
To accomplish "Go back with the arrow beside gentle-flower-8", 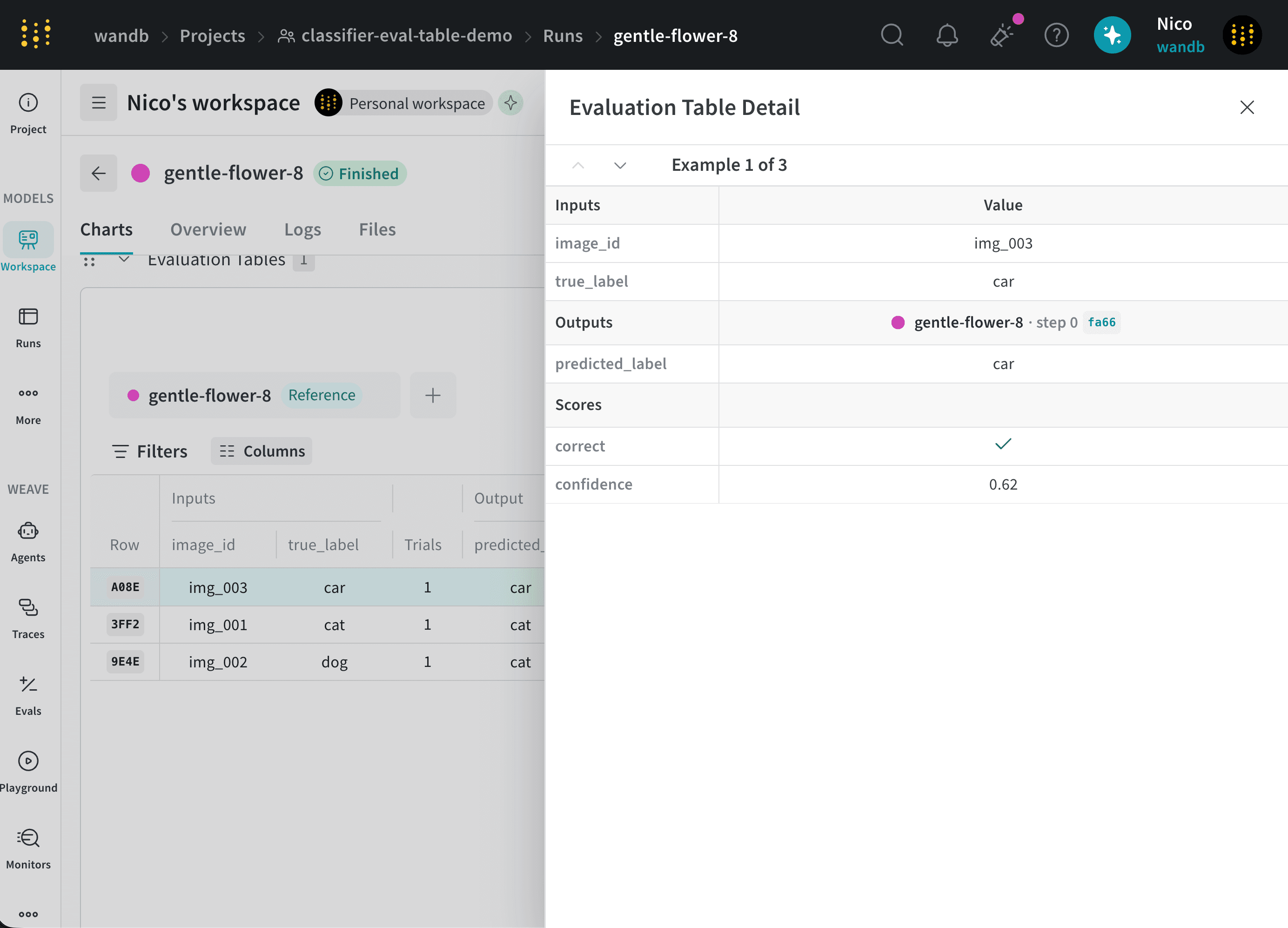I will pyautogui.click(x=99, y=173).
